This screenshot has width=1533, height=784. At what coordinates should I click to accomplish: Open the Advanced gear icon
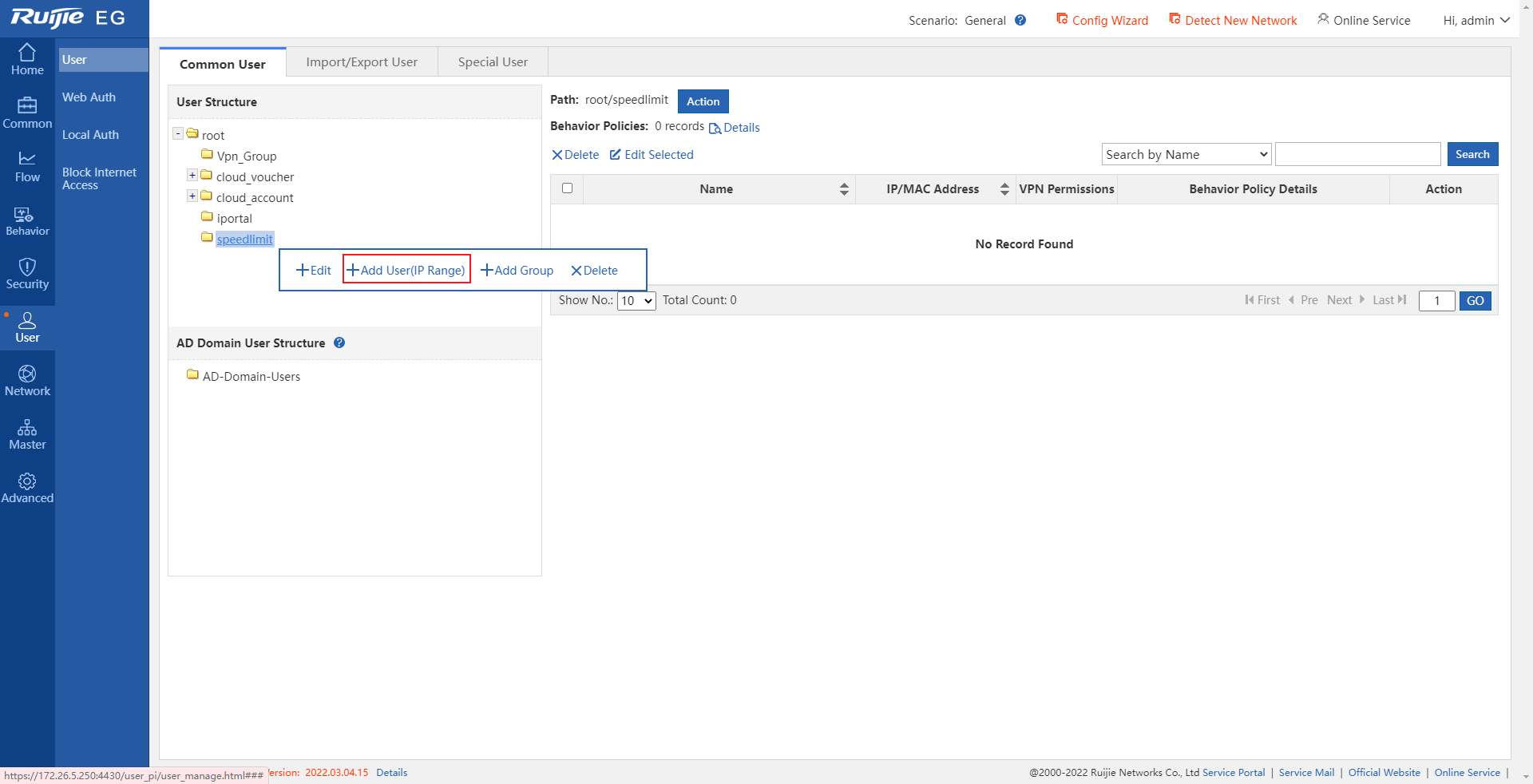point(27,481)
